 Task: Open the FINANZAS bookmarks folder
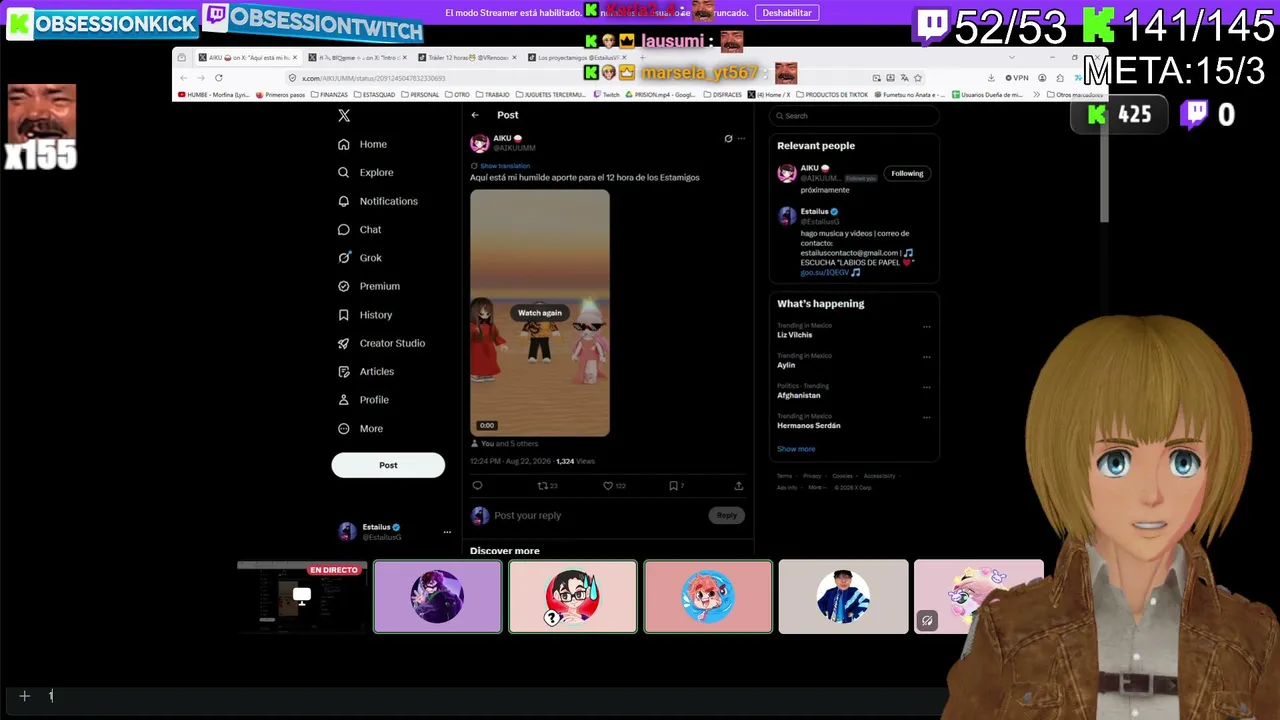coord(329,95)
